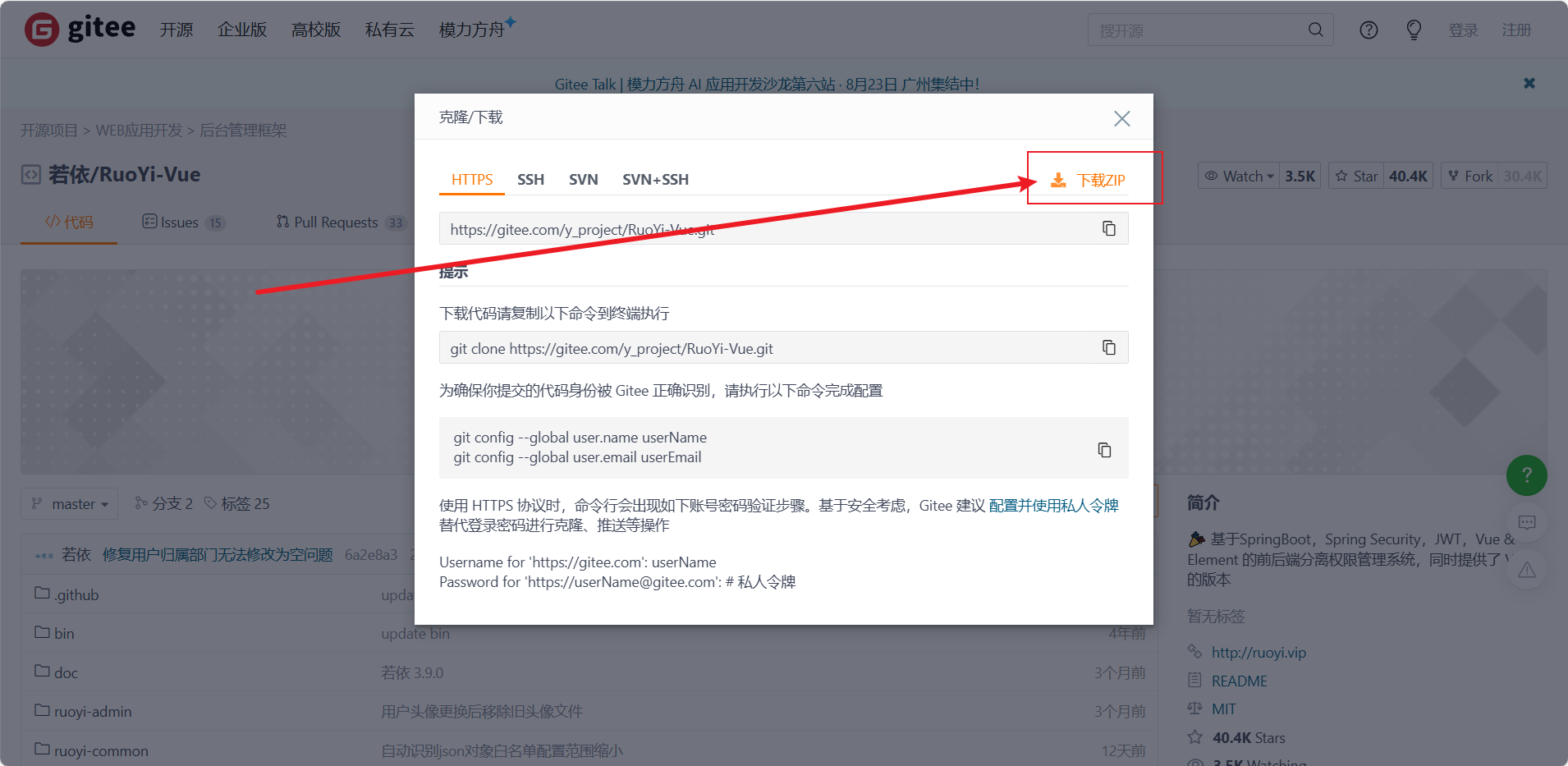This screenshot has height=766, width=1568.
Task: Open the Issues tab
Action: point(183,222)
